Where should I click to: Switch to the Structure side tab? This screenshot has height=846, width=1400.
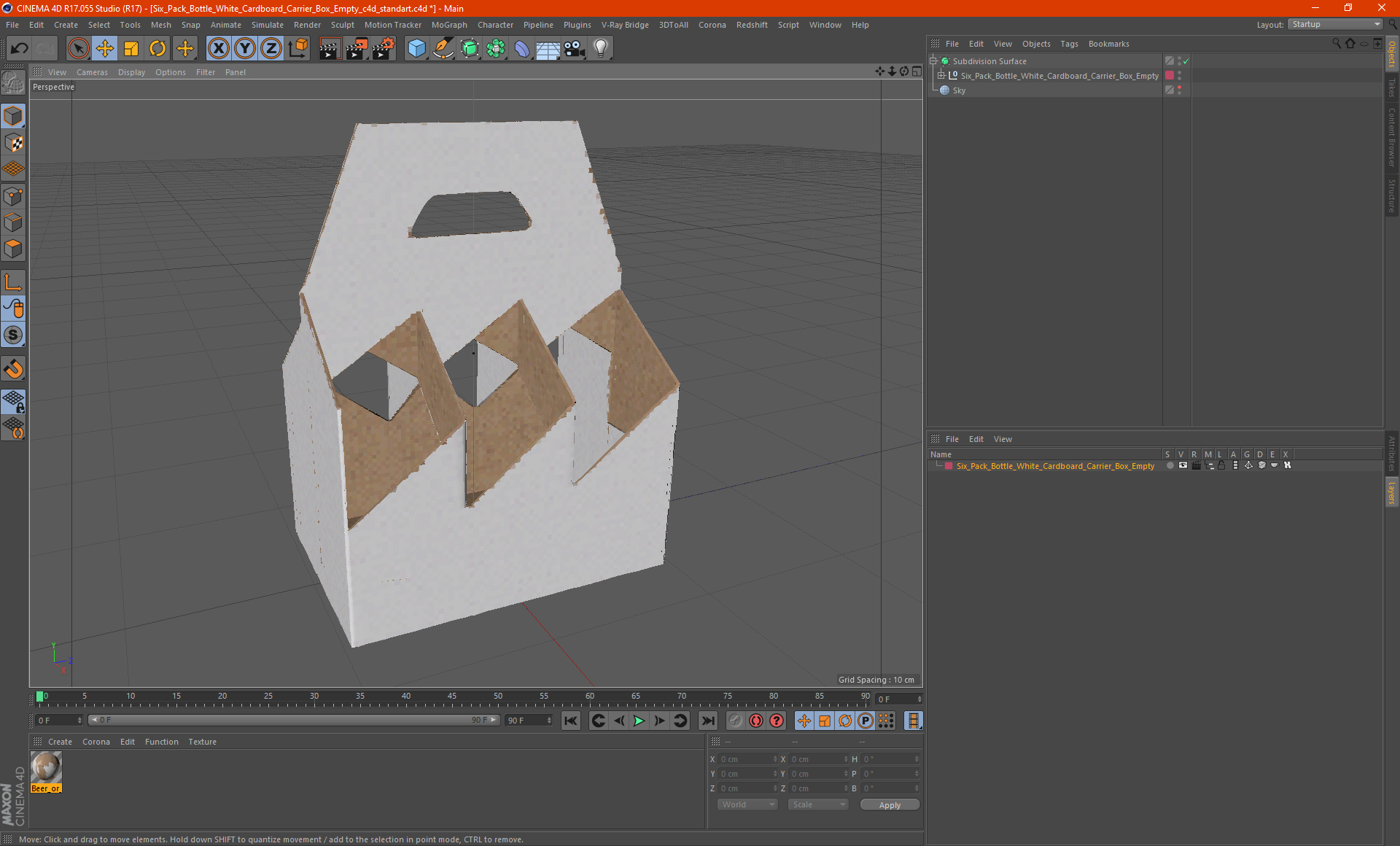pos(1392,195)
